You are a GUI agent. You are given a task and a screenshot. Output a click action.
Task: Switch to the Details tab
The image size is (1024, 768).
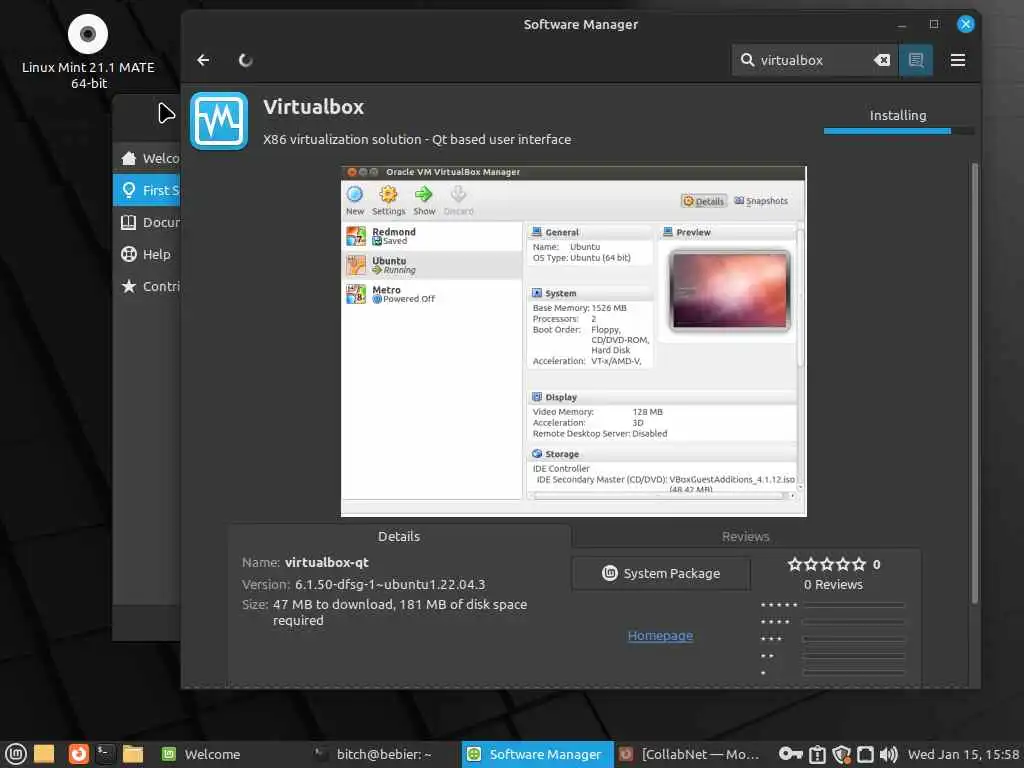pyautogui.click(x=398, y=536)
